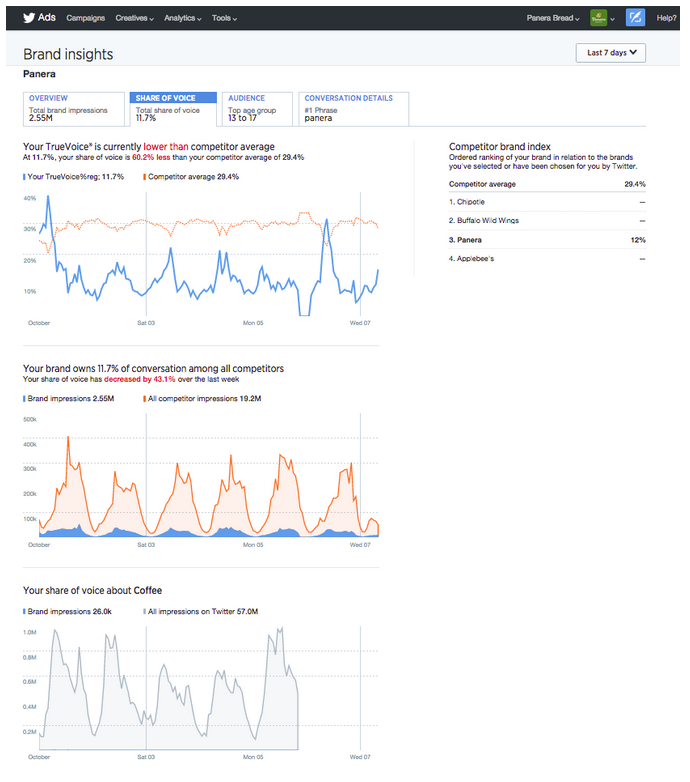Go to Campaigns in the top navigation
690x782 pixels.
click(x=87, y=18)
